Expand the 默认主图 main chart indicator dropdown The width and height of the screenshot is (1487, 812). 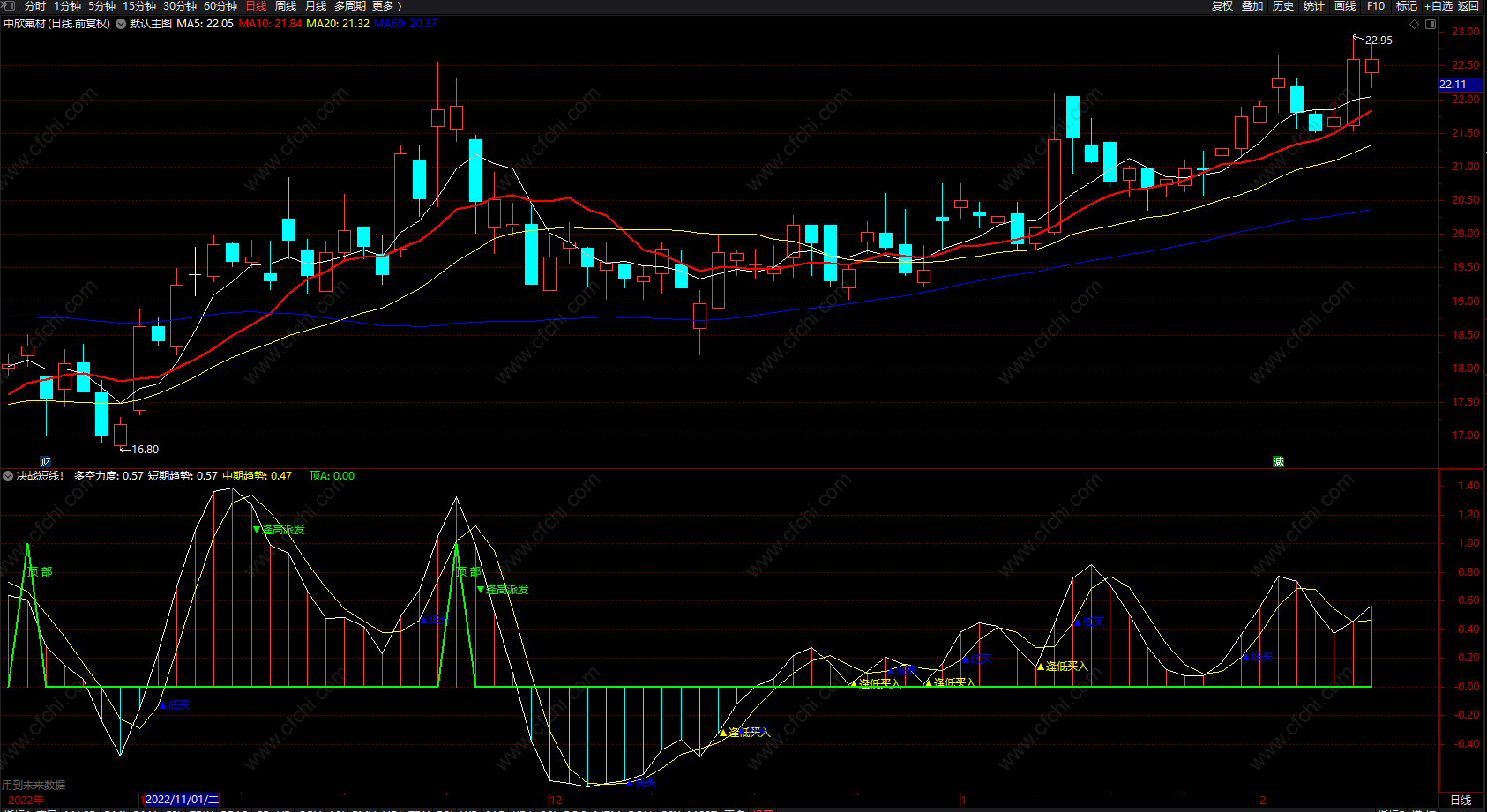[x=121, y=24]
